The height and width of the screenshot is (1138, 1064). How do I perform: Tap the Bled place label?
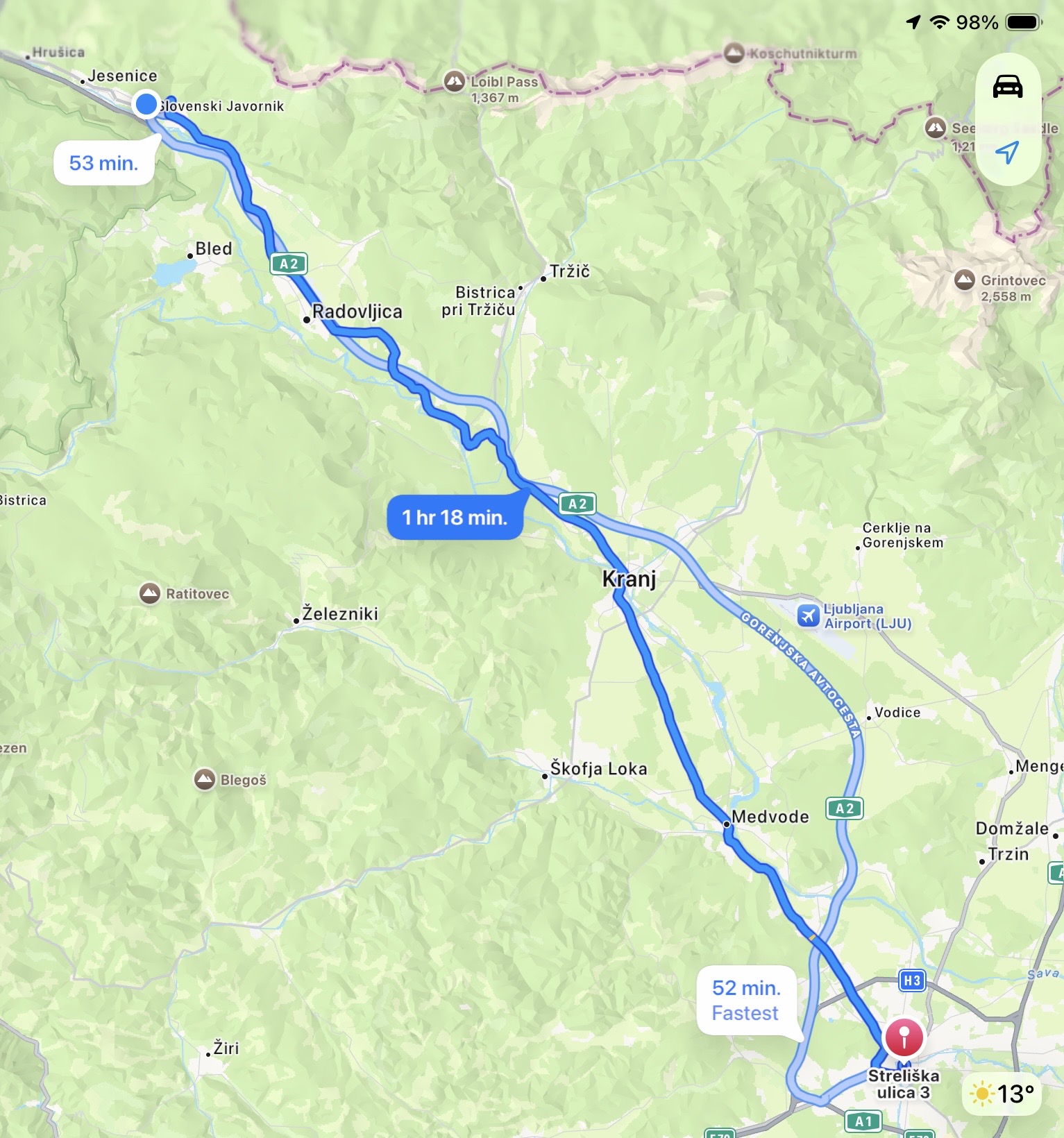(x=214, y=248)
